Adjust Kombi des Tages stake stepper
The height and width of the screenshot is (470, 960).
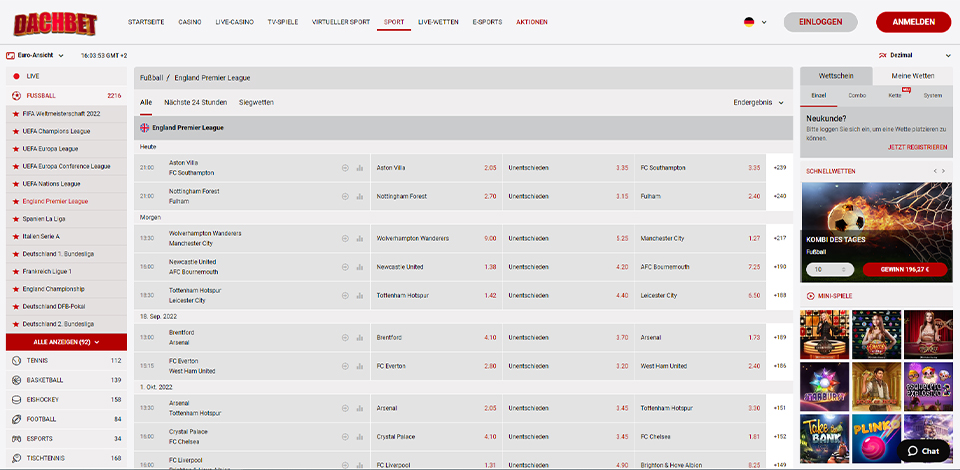[846, 270]
